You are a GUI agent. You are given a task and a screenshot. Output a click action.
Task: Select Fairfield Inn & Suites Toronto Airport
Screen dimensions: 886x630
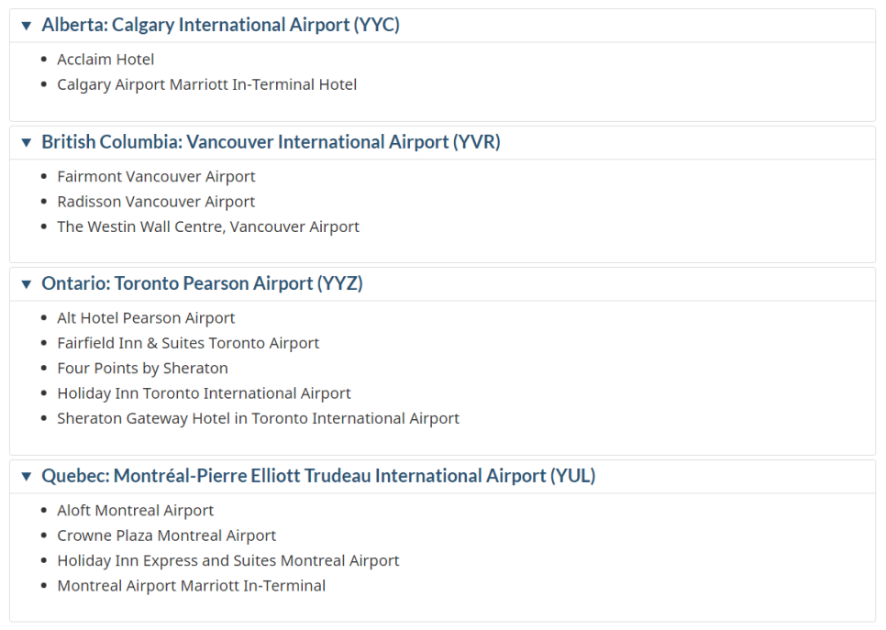pos(188,343)
